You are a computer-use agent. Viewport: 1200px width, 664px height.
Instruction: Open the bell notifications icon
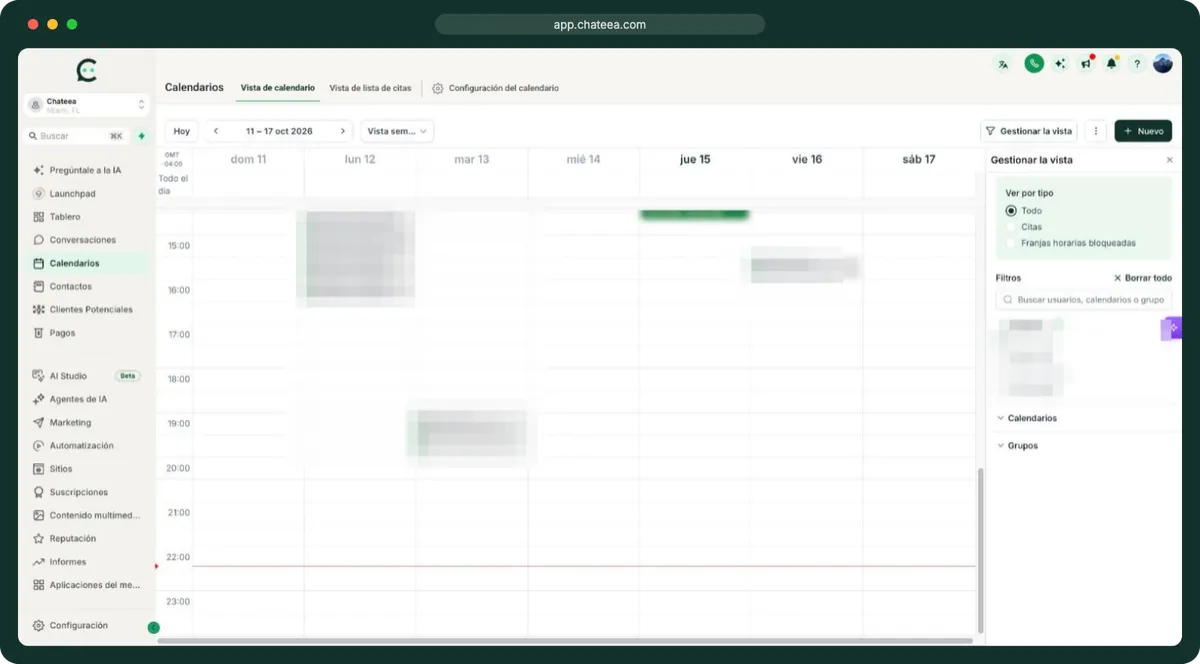click(1111, 64)
